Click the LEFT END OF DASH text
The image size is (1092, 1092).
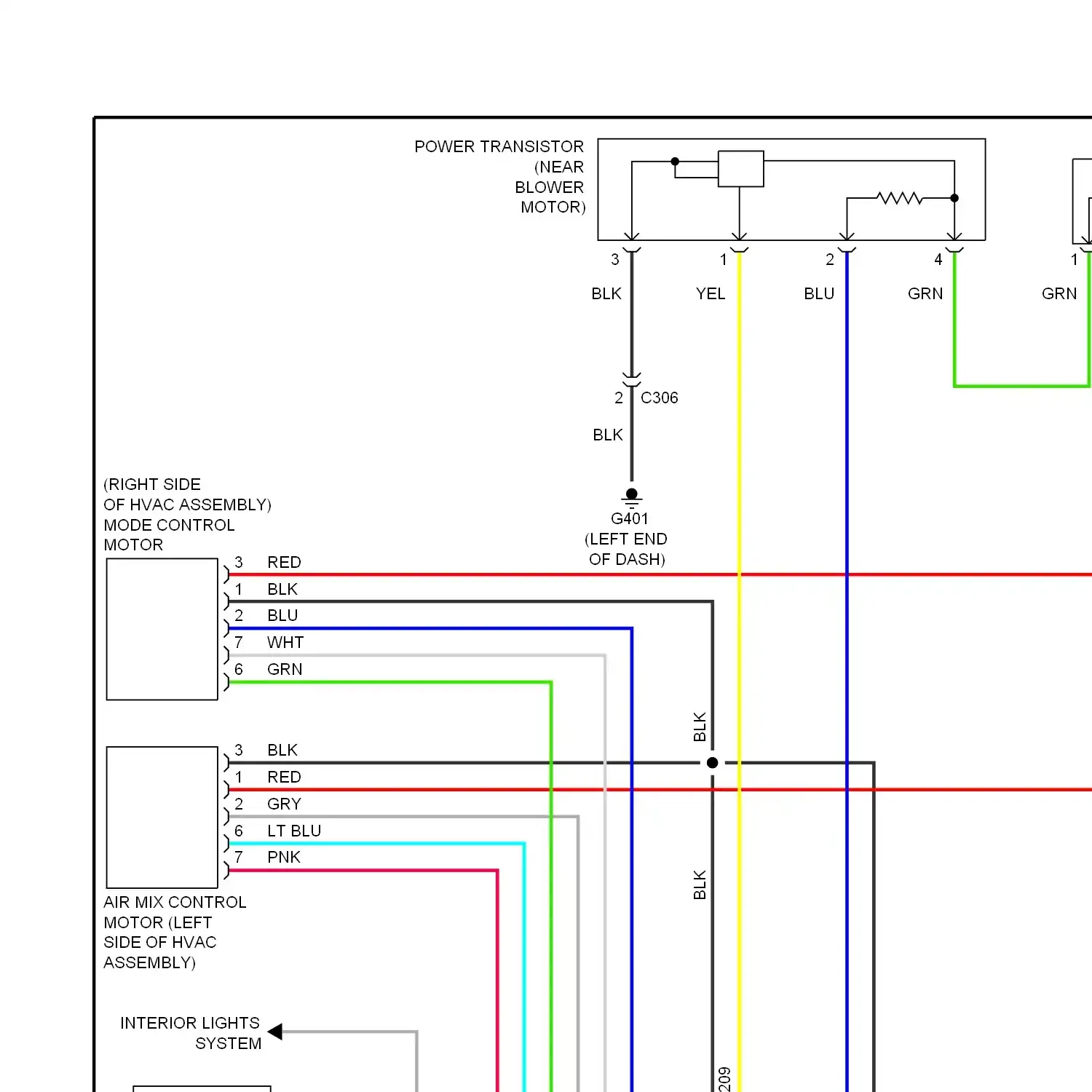[626, 549]
